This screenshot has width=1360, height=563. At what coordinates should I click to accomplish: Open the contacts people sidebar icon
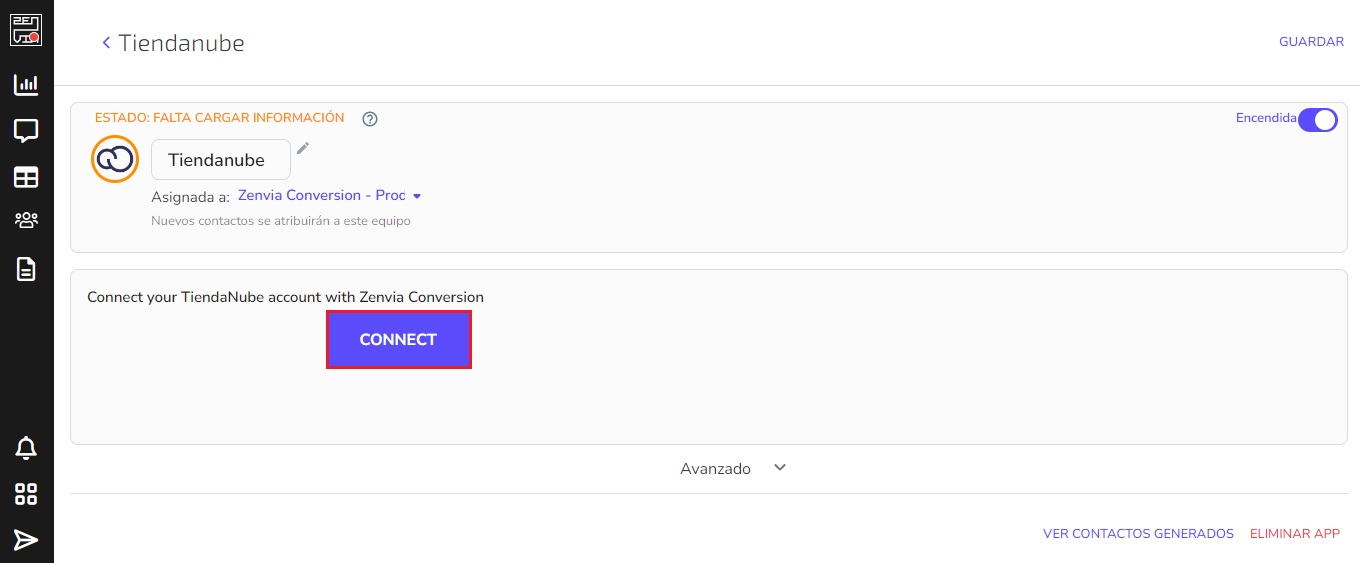point(26,221)
